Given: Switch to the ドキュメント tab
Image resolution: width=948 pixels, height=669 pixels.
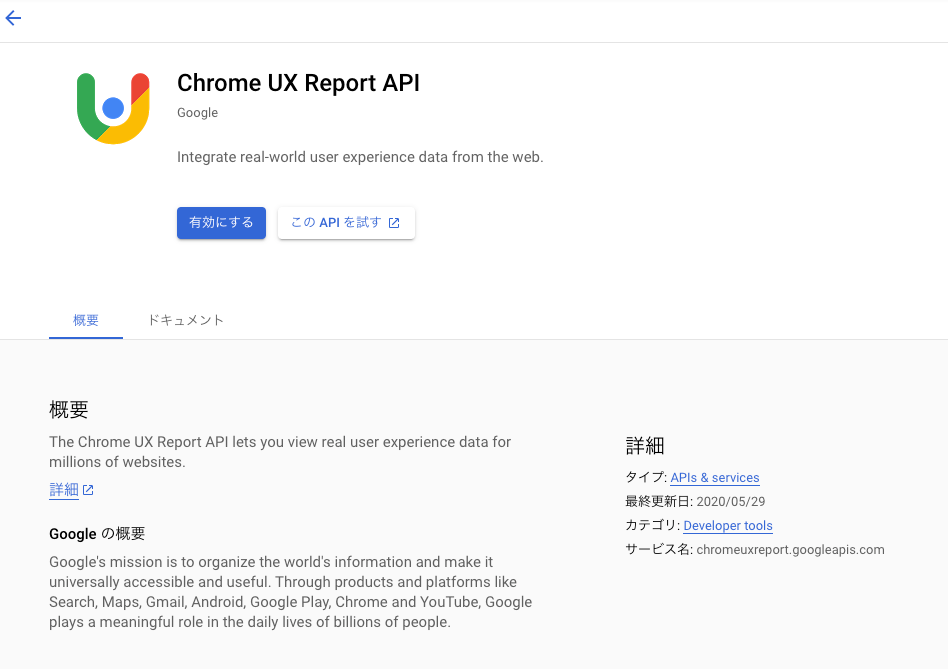Looking at the screenshot, I should [x=186, y=320].
